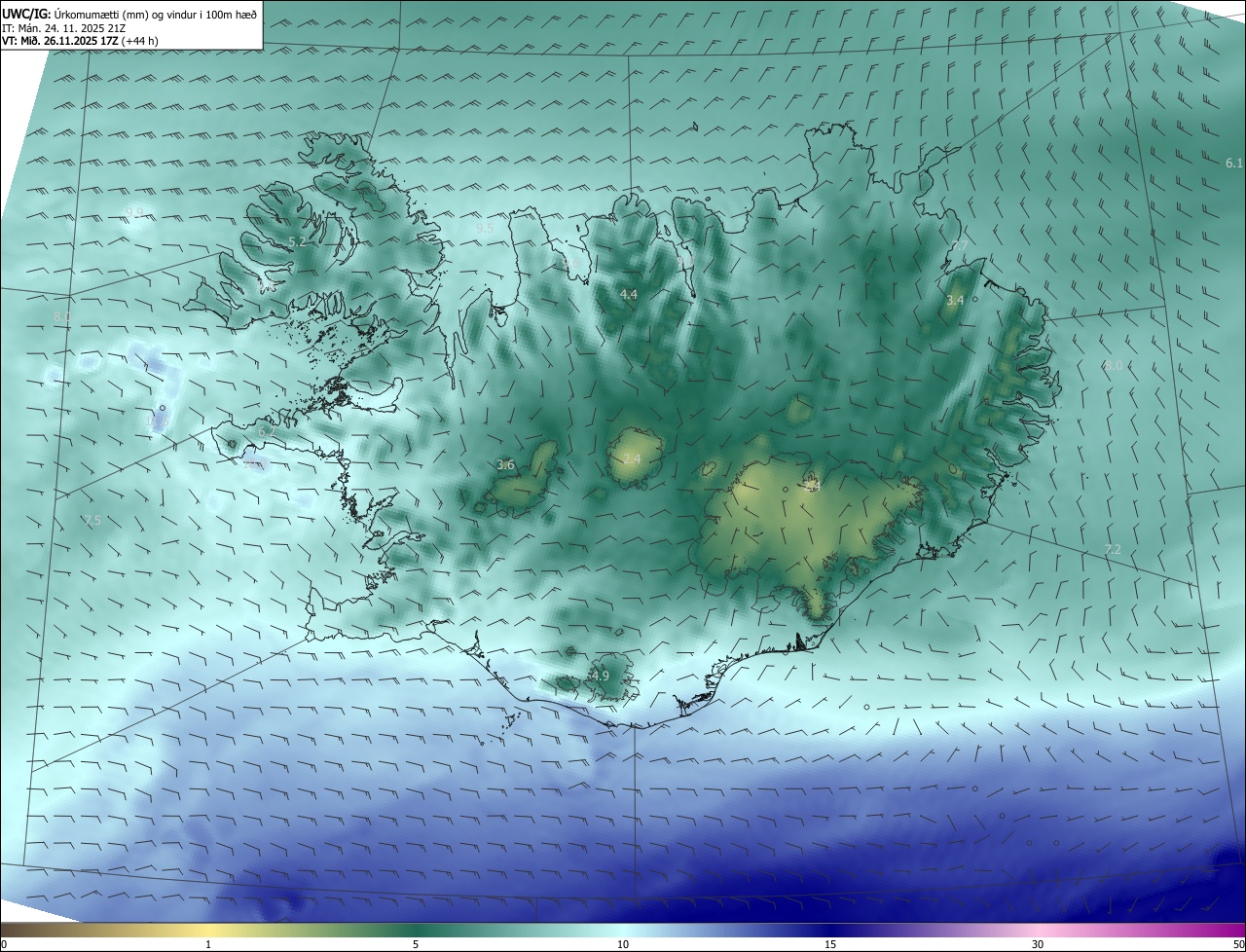
Task: Click the 7.2 value on the map
Action: 1113,550
